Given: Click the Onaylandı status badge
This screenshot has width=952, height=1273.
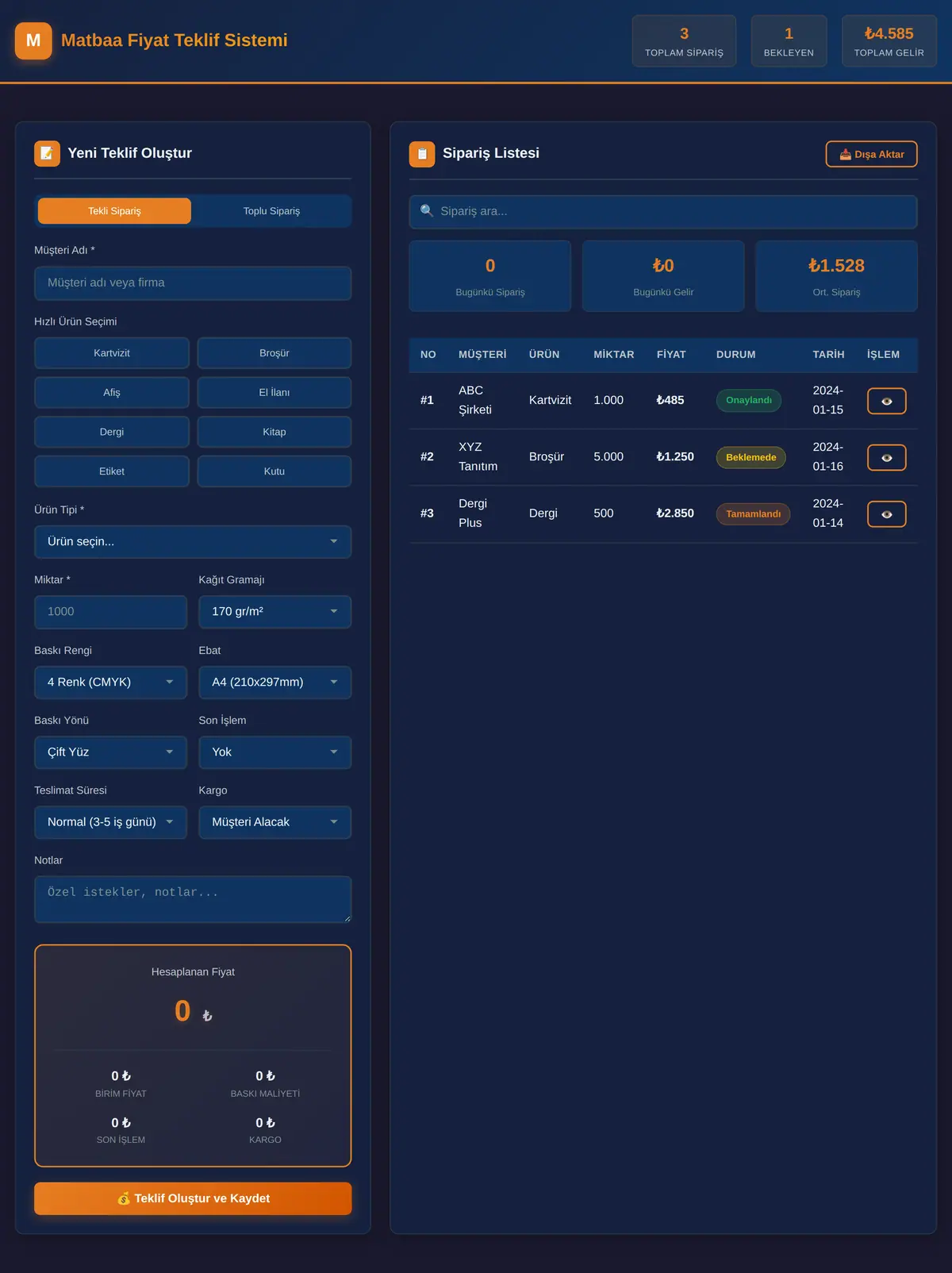Looking at the screenshot, I should pos(748,401).
